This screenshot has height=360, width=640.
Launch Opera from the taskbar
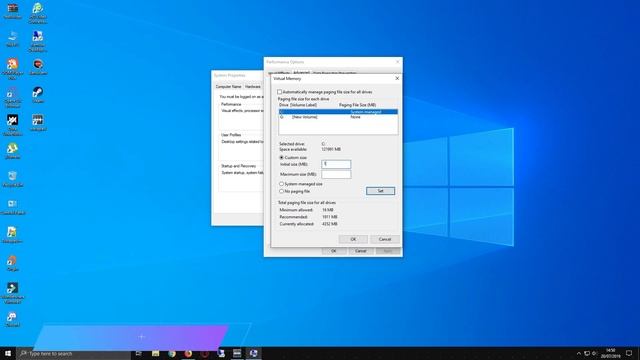(x=204, y=353)
